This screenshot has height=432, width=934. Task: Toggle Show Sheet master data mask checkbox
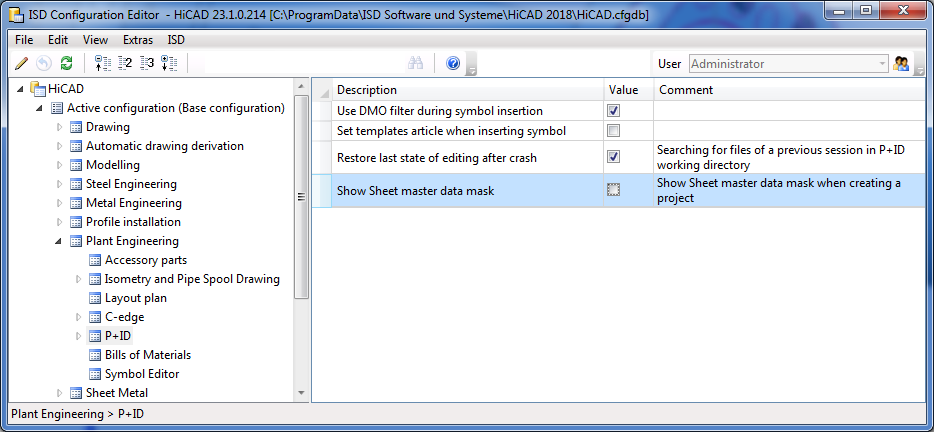click(614, 190)
